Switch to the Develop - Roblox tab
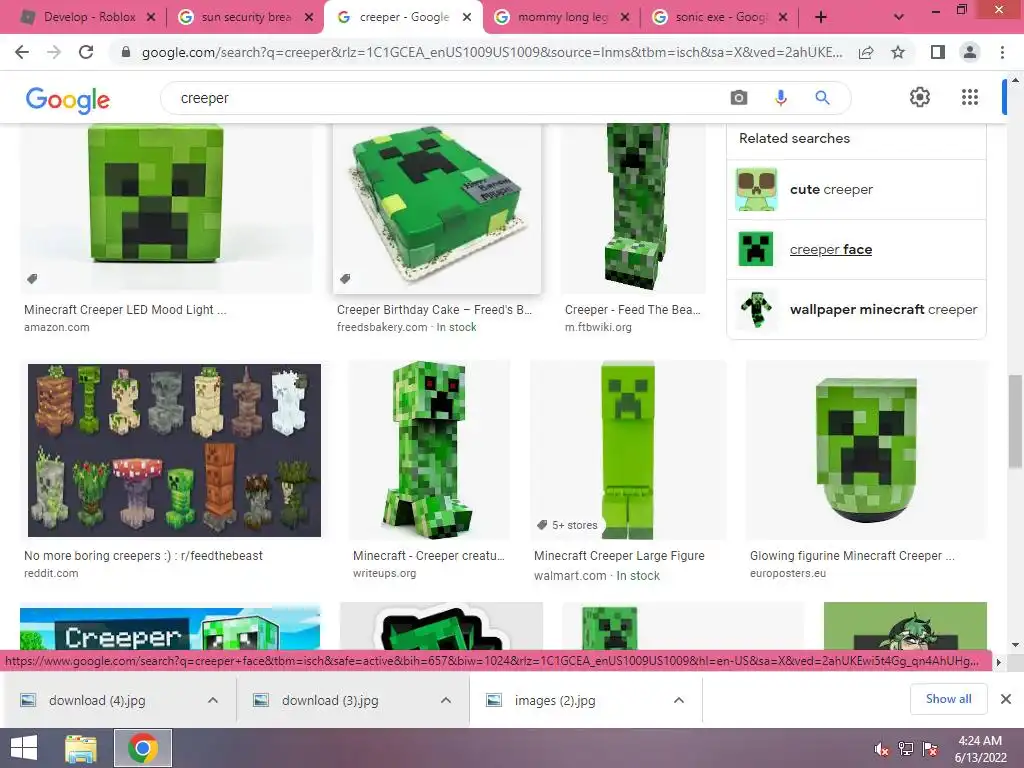This screenshot has width=1024, height=768. (88, 18)
